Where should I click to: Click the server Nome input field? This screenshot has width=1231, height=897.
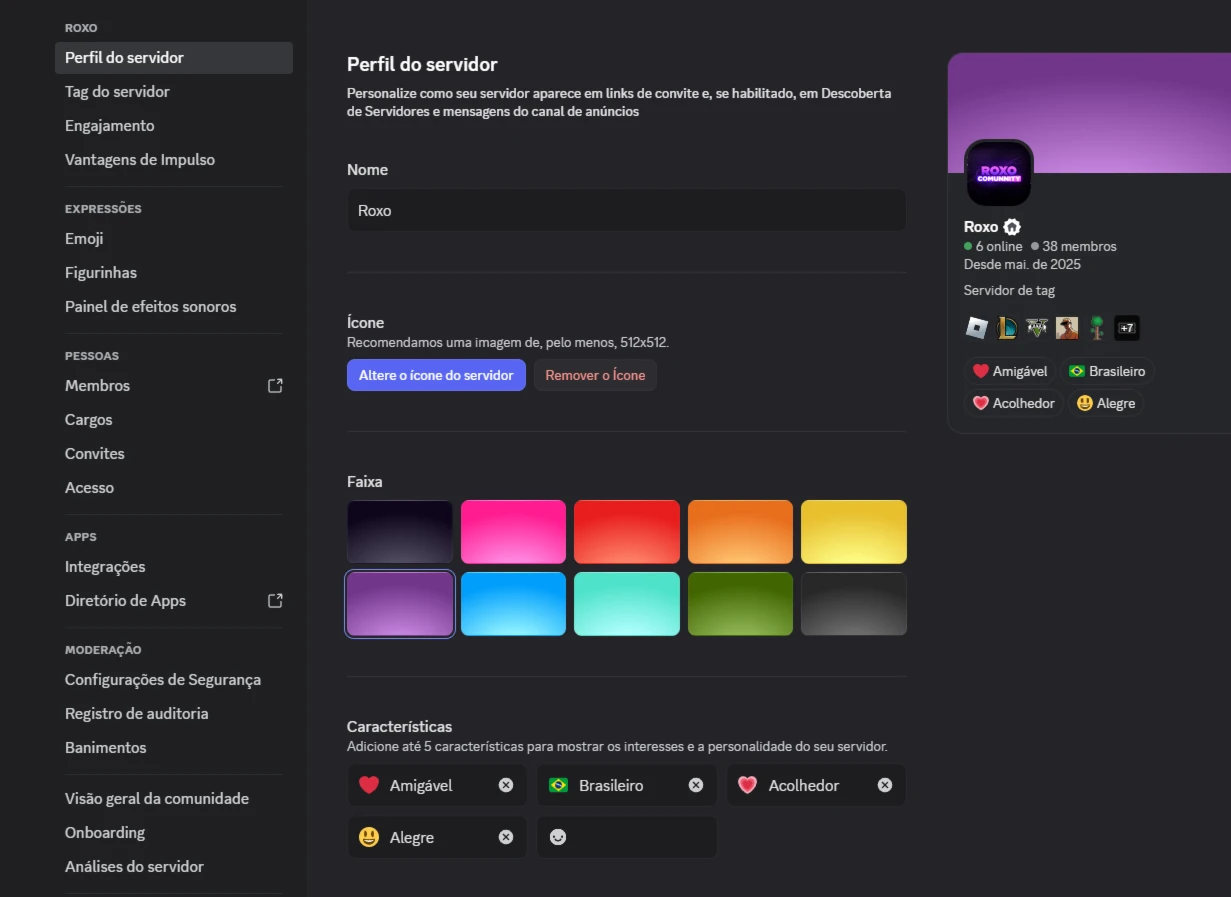click(626, 211)
